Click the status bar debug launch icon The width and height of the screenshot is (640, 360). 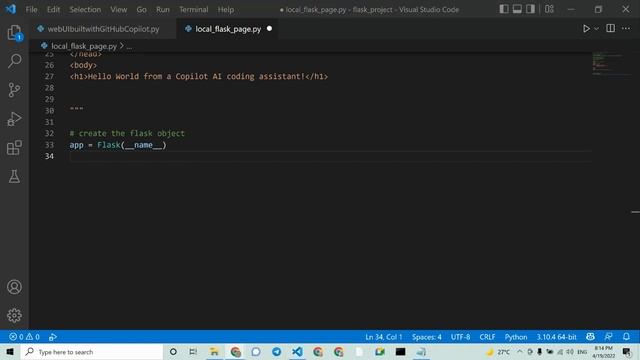tap(53, 337)
